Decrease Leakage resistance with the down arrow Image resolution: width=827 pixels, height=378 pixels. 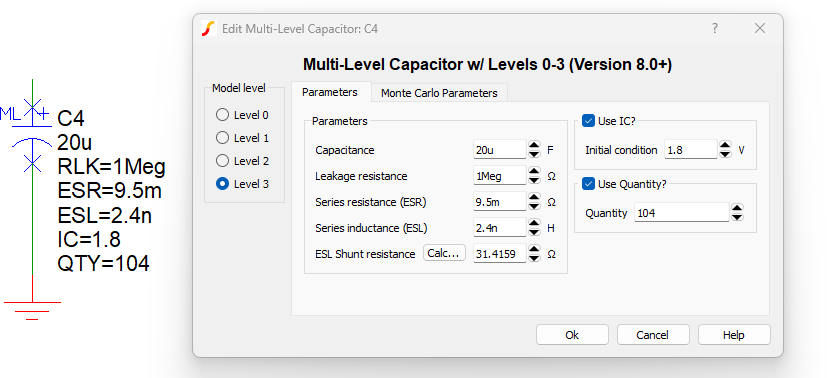[534, 180]
